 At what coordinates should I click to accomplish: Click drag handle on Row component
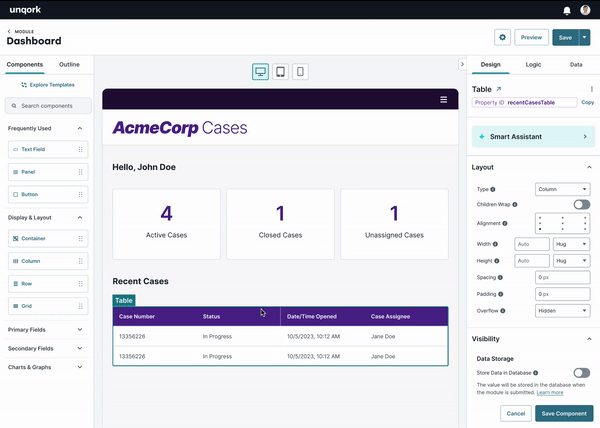[x=80, y=284]
